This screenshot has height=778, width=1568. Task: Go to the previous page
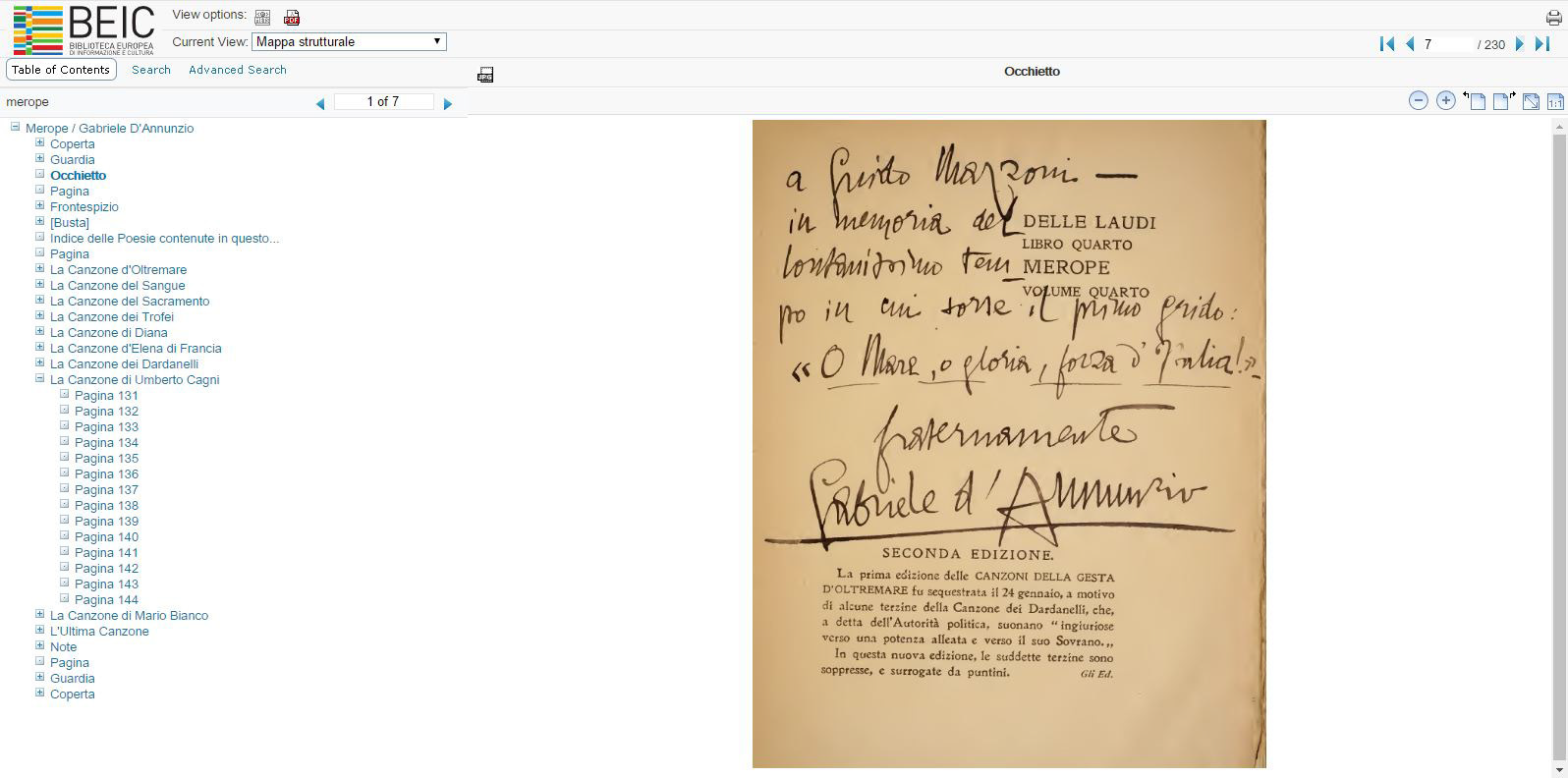[1410, 43]
